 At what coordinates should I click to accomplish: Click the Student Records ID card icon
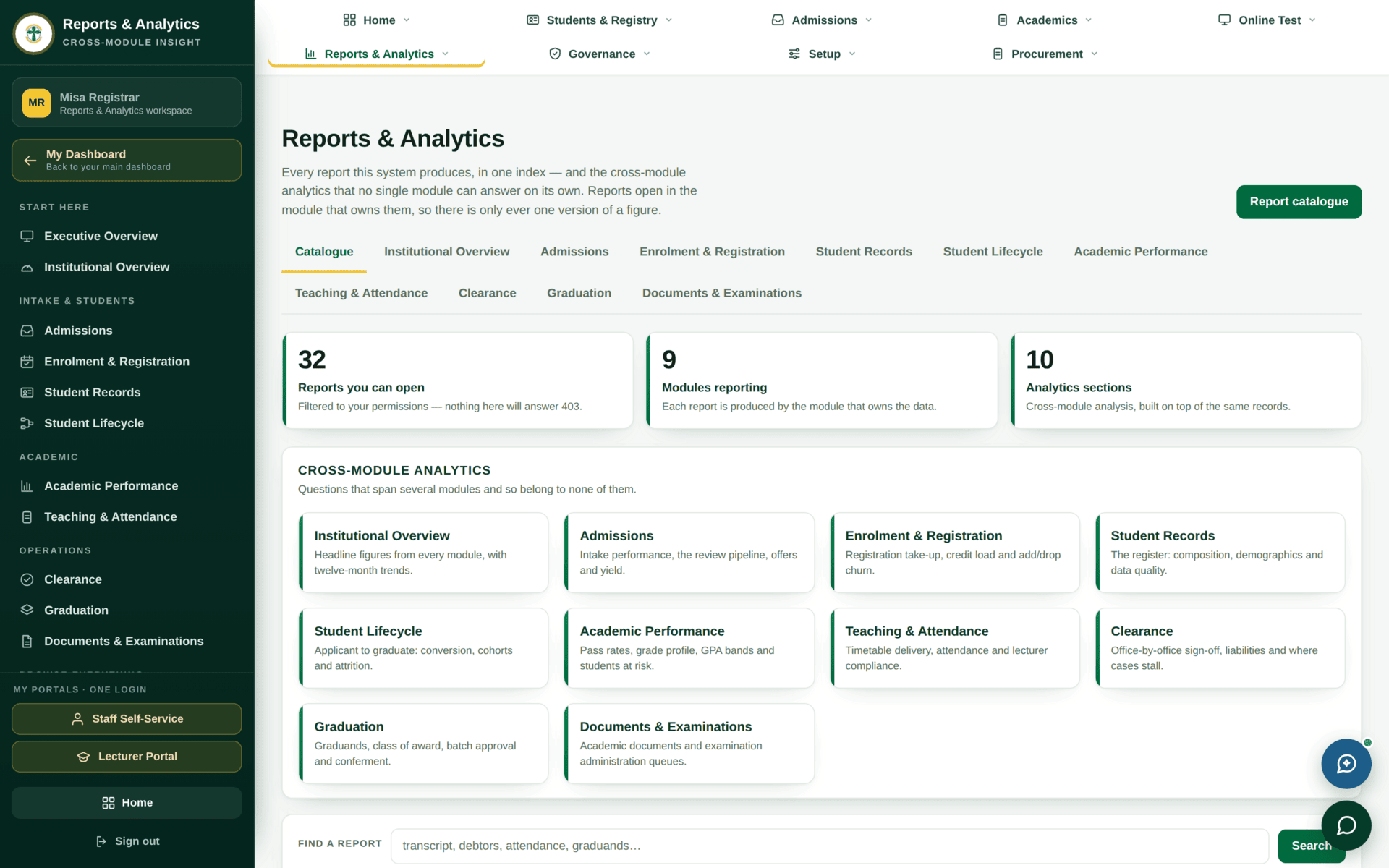click(x=27, y=393)
